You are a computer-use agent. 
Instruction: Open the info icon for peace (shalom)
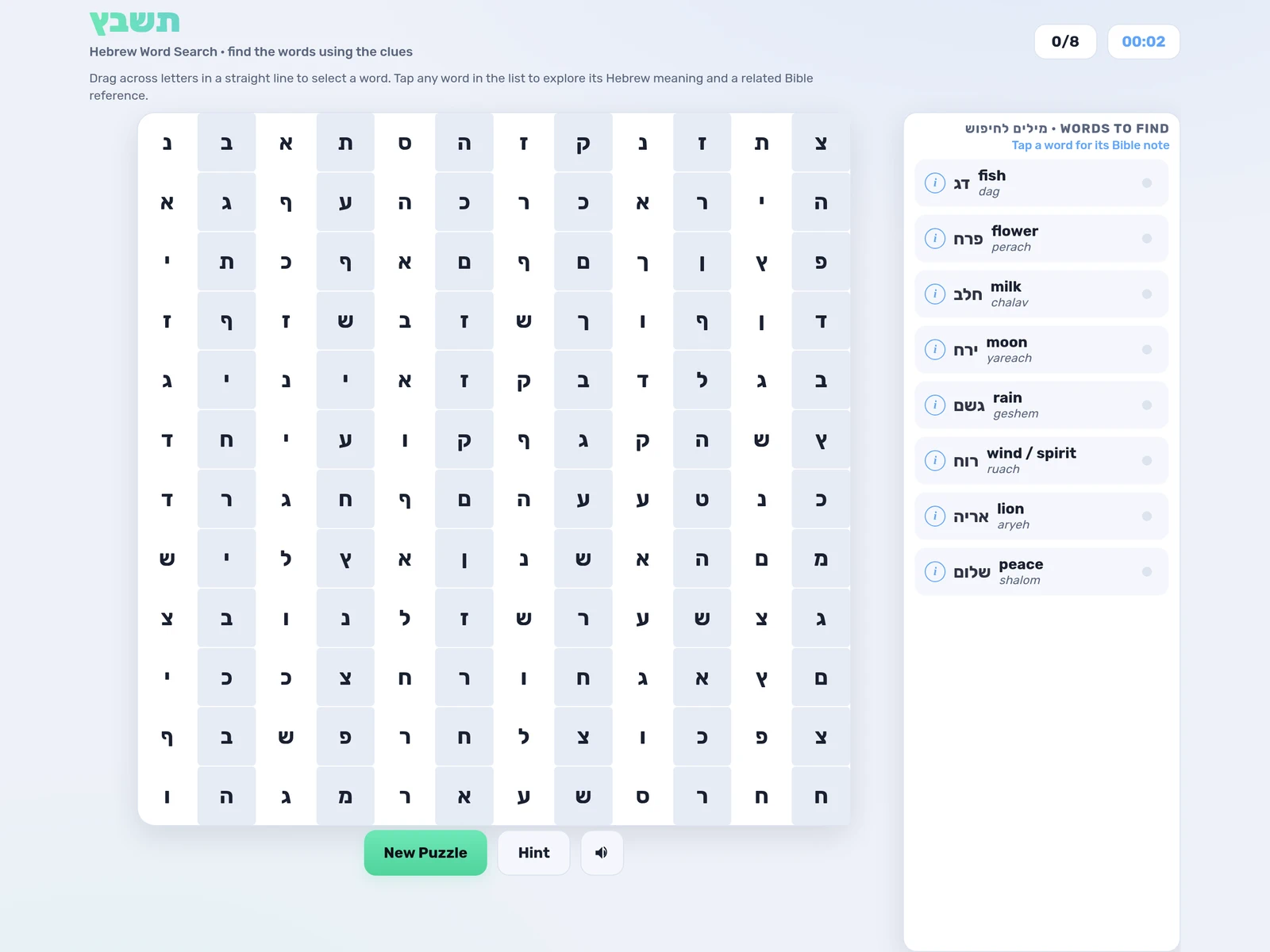tap(935, 572)
